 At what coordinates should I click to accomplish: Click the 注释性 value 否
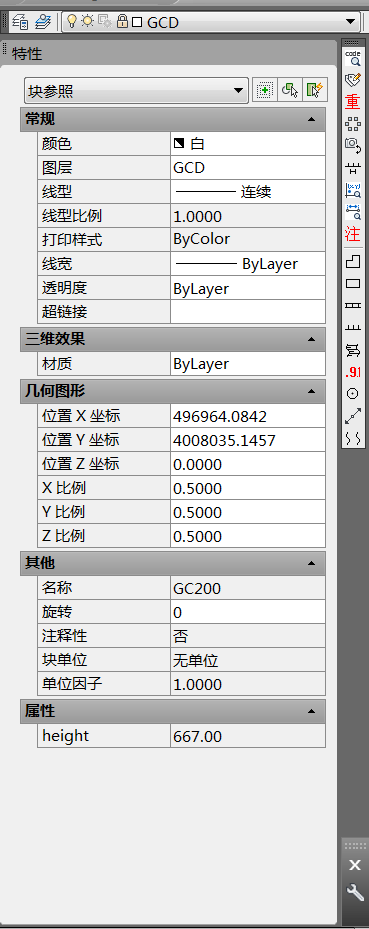pos(248,636)
